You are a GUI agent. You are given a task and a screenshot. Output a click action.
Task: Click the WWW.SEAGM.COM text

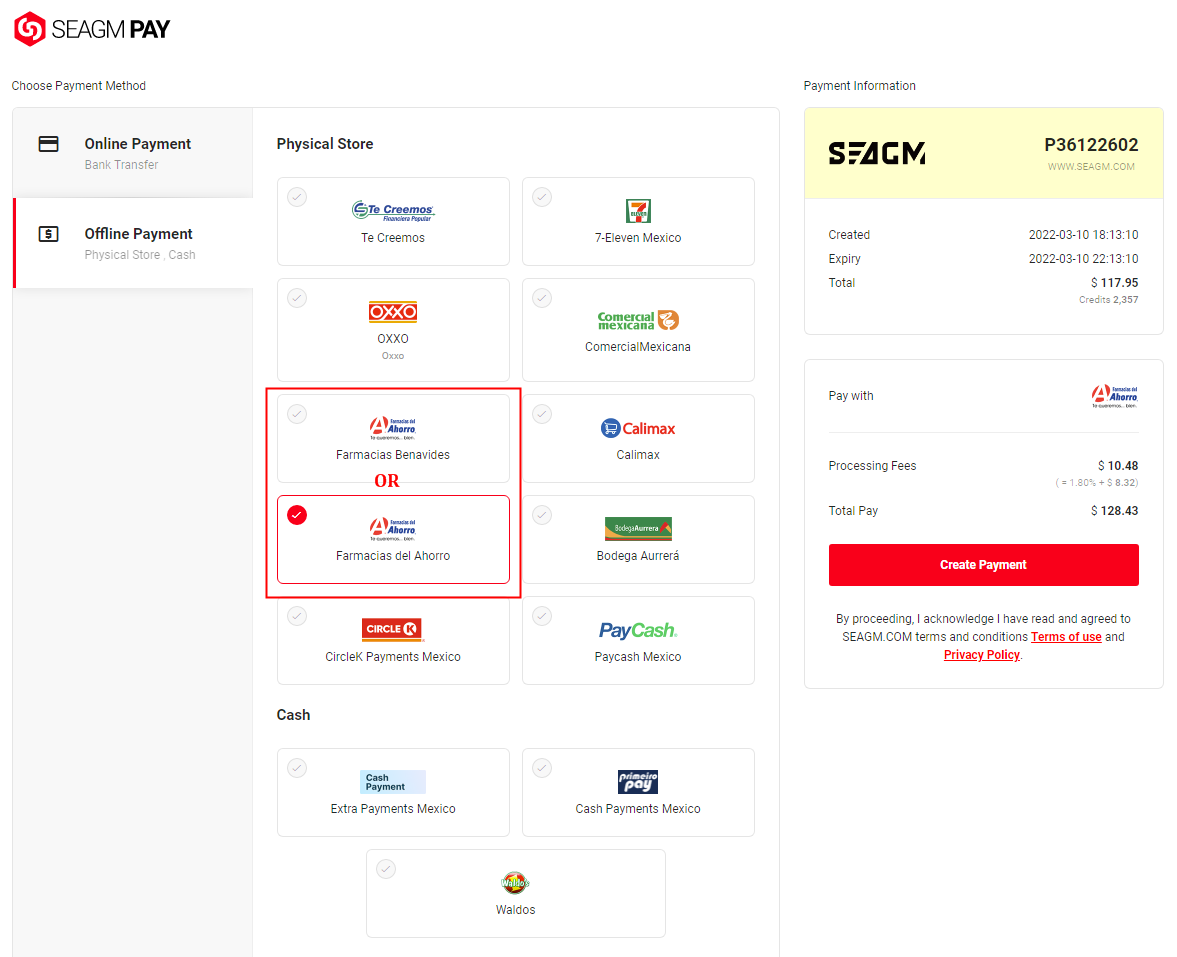1091,167
